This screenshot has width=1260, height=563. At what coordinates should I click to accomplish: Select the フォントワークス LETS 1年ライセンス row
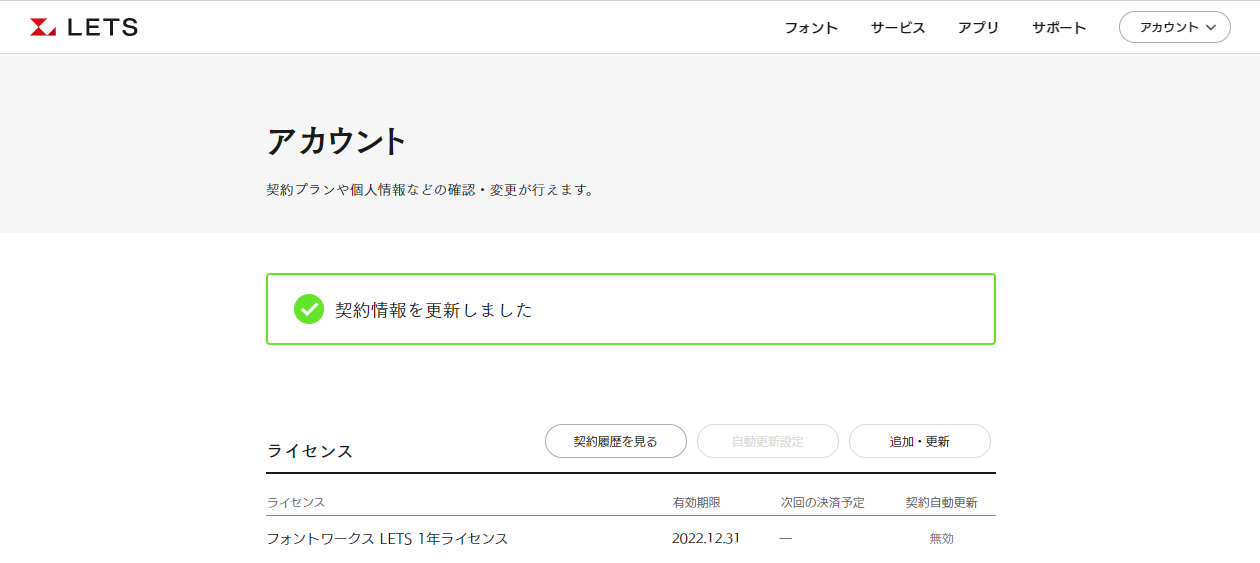click(x=387, y=538)
